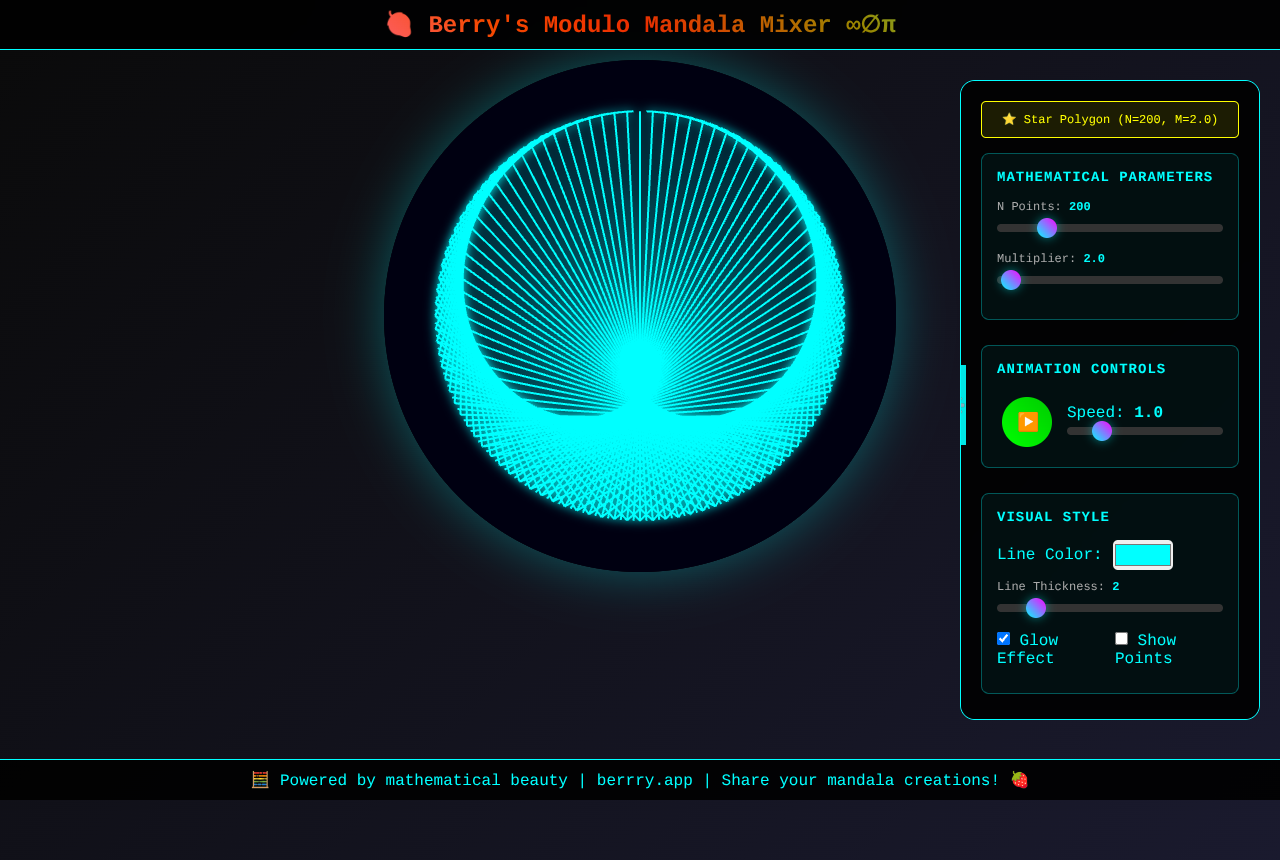Enable the Show Points checkbox
Viewport: 1280px width, 860px height.
[x=1121, y=639]
